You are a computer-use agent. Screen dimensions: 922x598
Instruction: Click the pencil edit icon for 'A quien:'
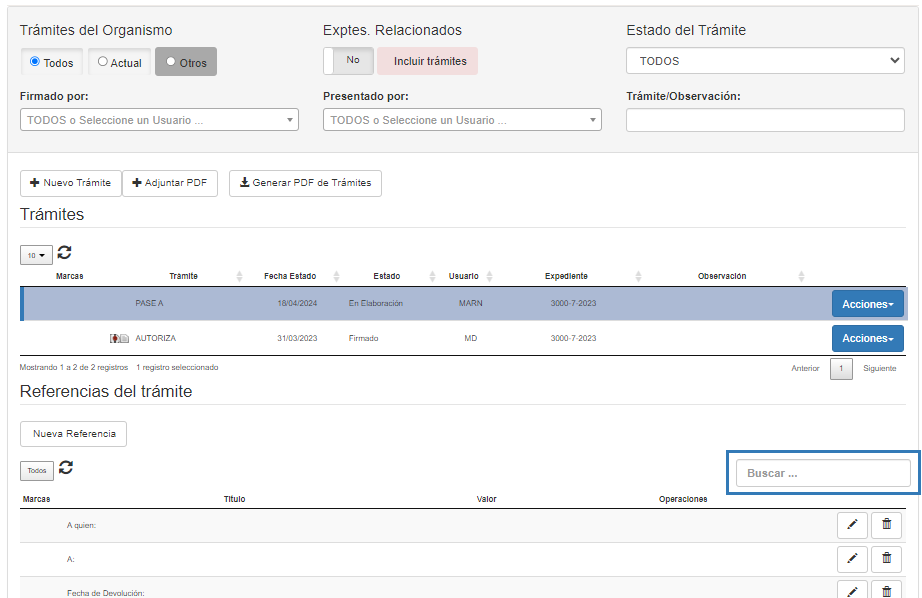coord(852,525)
